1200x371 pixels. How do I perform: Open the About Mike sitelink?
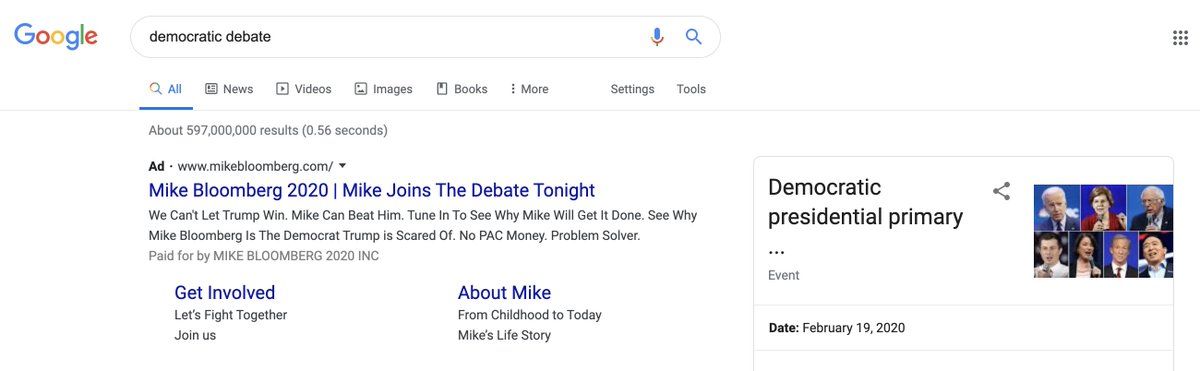[x=504, y=292]
